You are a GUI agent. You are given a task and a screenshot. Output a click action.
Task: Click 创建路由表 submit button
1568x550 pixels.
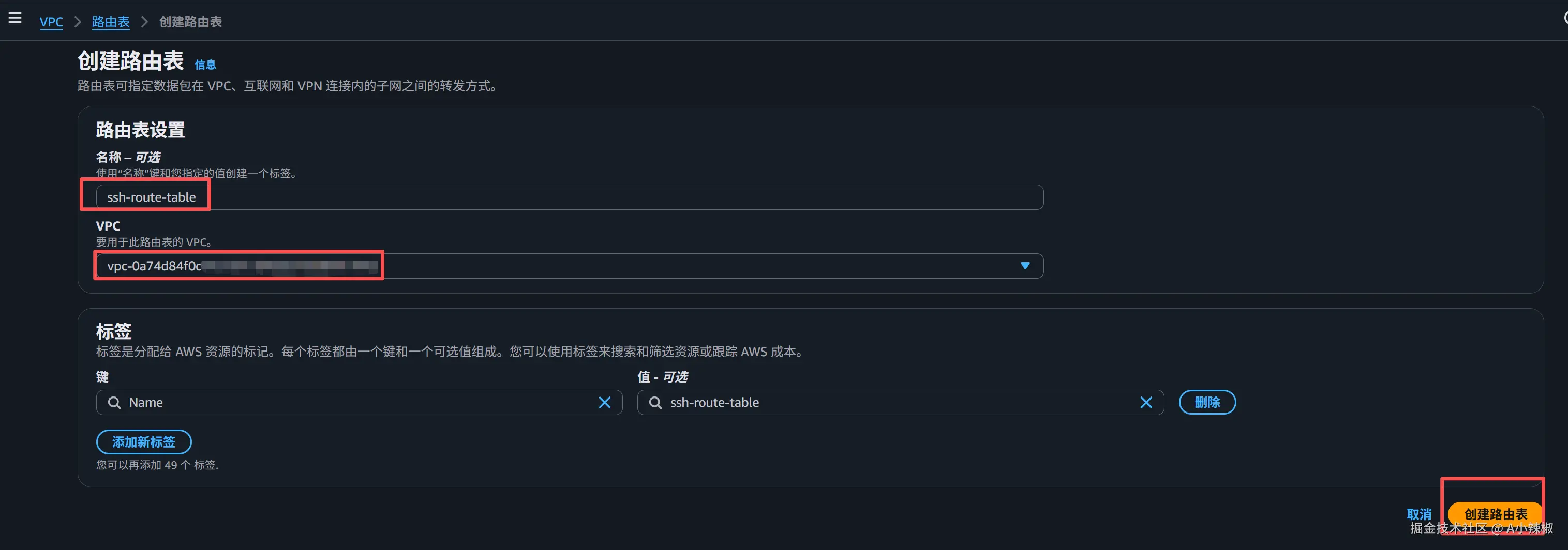[1495, 515]
